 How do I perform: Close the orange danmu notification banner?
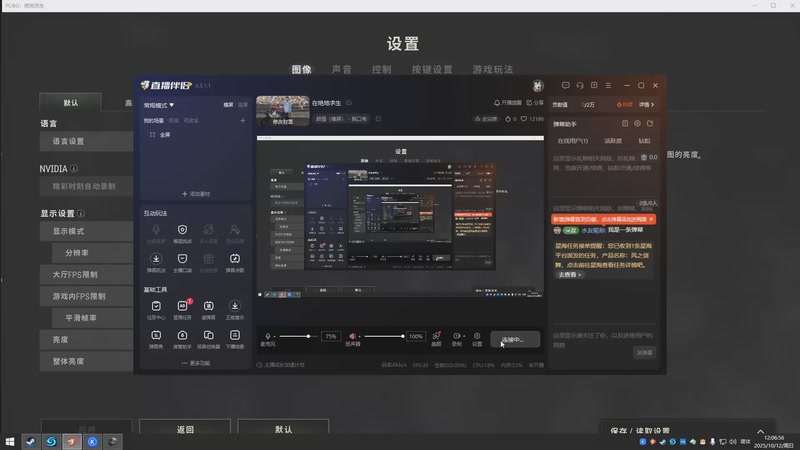pos(651,219)
